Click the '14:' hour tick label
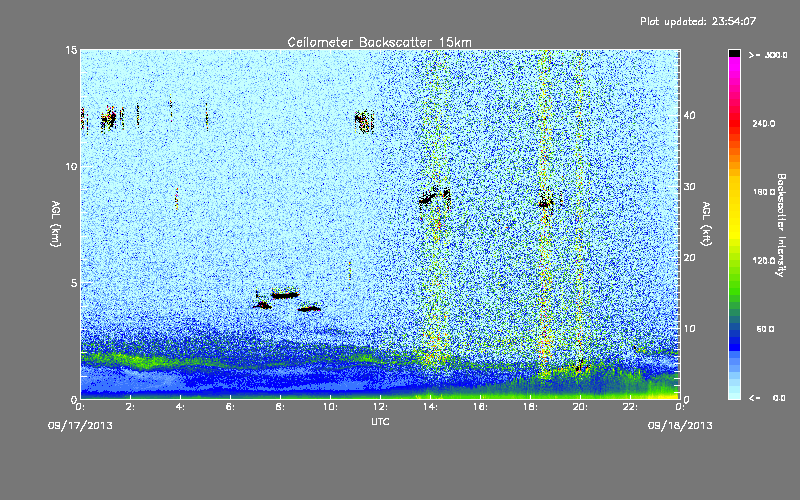 click(x=430, y=407)
